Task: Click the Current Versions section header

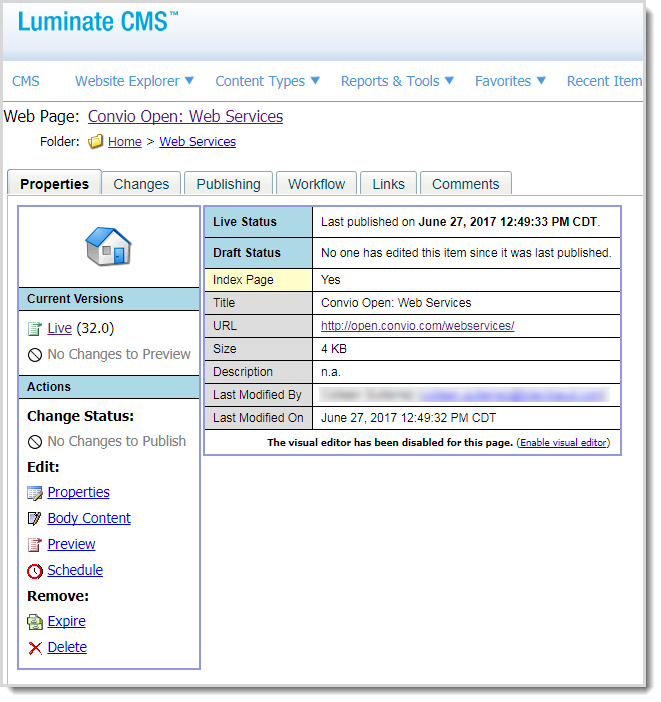Action: click(x=109, y=299)
